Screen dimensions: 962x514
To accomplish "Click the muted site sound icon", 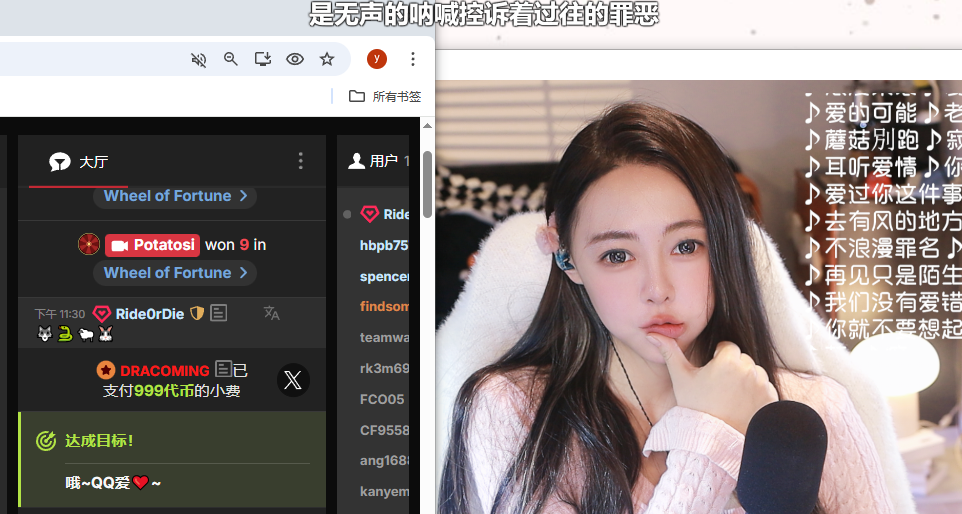I will pos(199,59).
